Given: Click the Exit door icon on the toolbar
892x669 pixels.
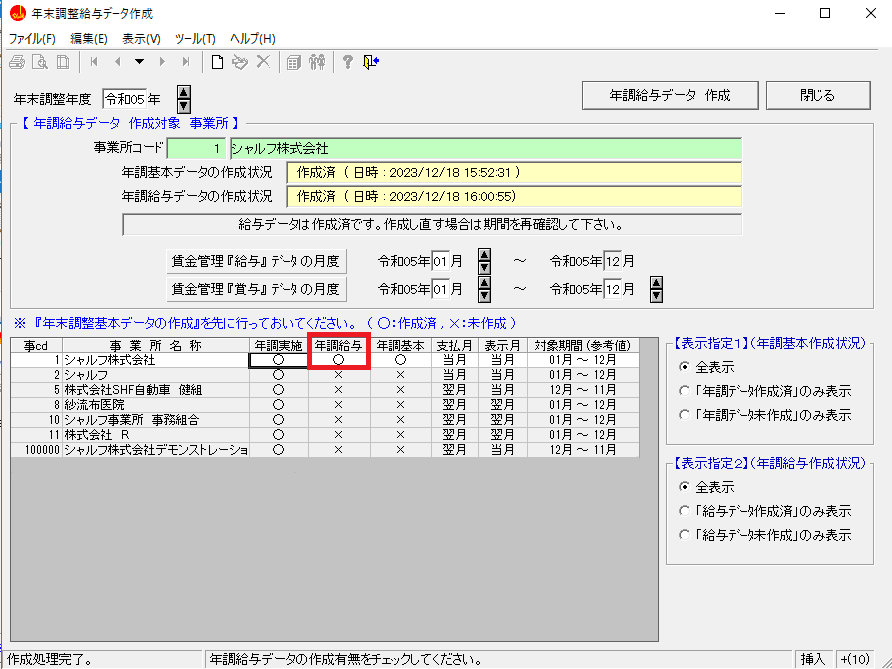Looking at the screenshot, I should click(369, 61).
